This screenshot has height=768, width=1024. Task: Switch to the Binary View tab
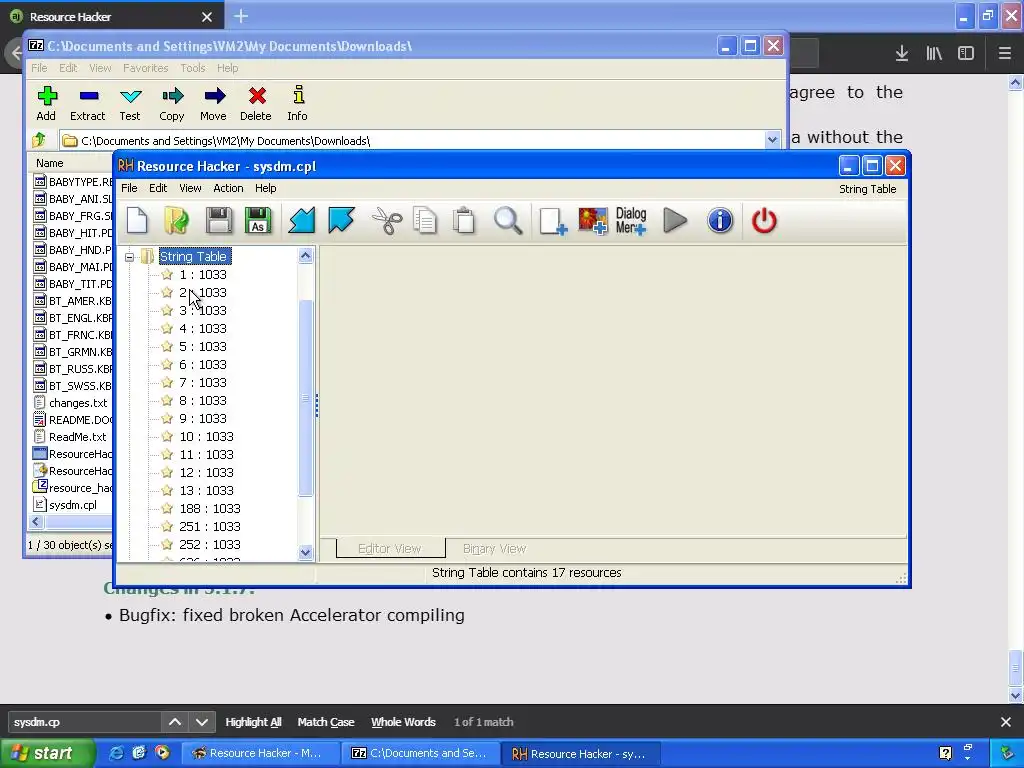(x=494, y=549)
